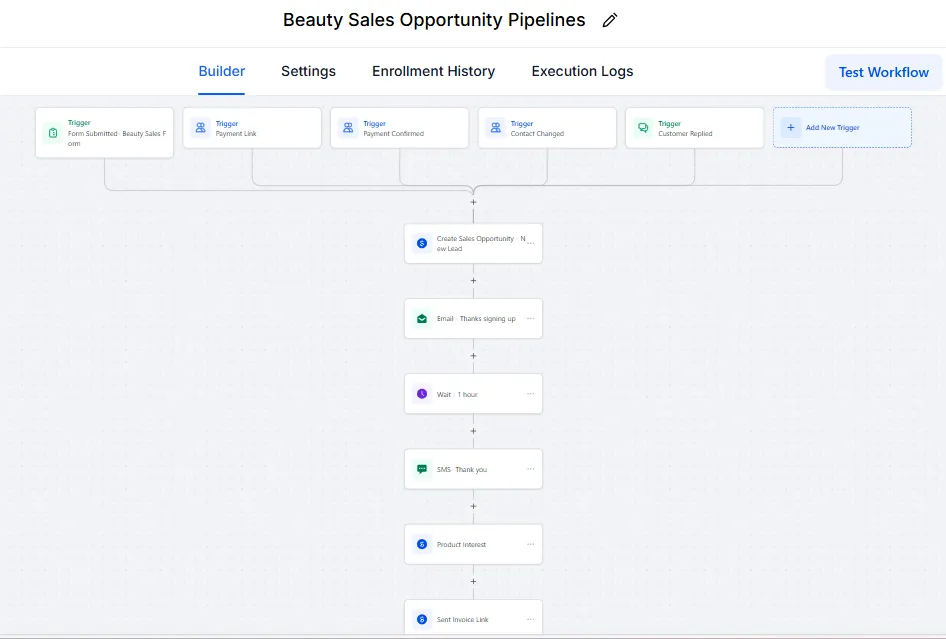This screenshot has width=946, height=639.
Task: Add step between SMS and Product Interest
Action: pos(474,506)
